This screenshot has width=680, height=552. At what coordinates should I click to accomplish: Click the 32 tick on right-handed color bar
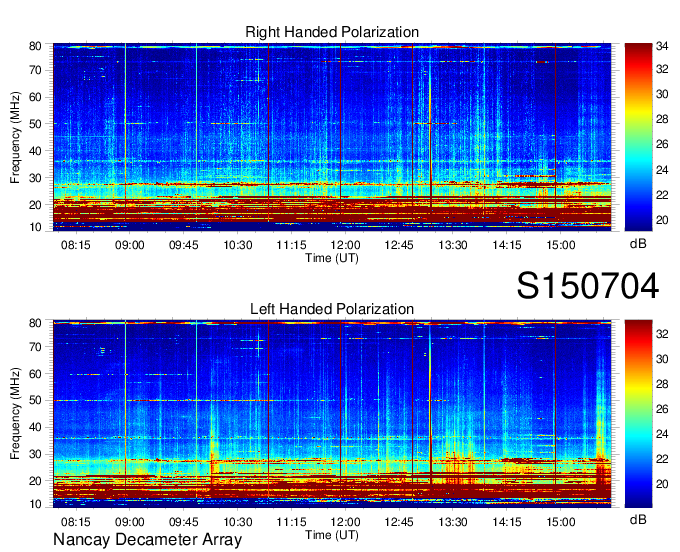[662, 69]
